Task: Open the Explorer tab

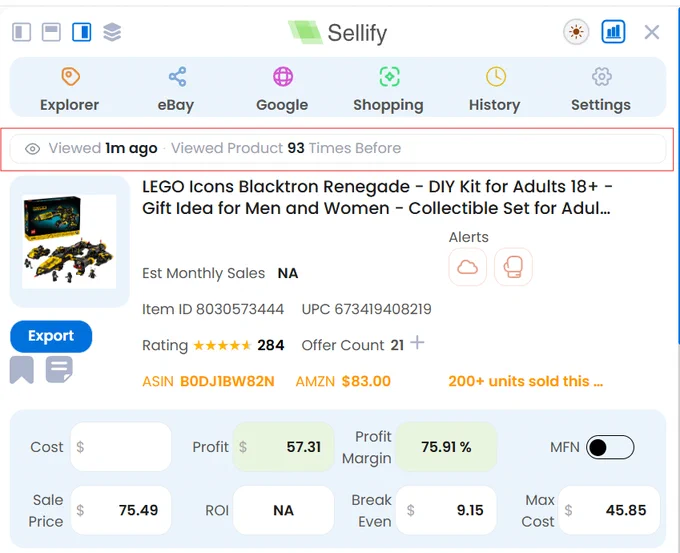Action: pyautogui.click(x=69, y=90)
